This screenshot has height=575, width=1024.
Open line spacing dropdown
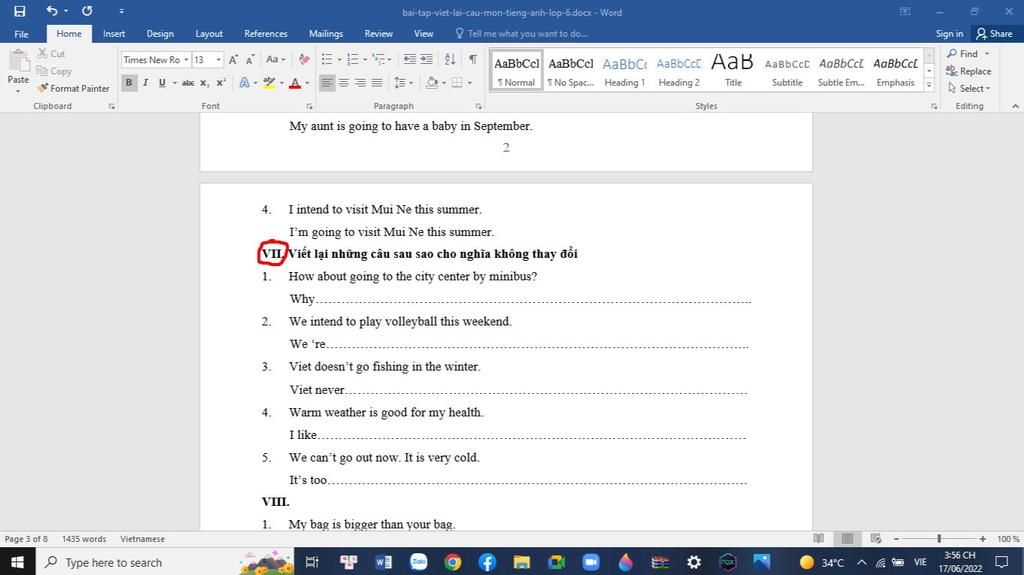404,82
